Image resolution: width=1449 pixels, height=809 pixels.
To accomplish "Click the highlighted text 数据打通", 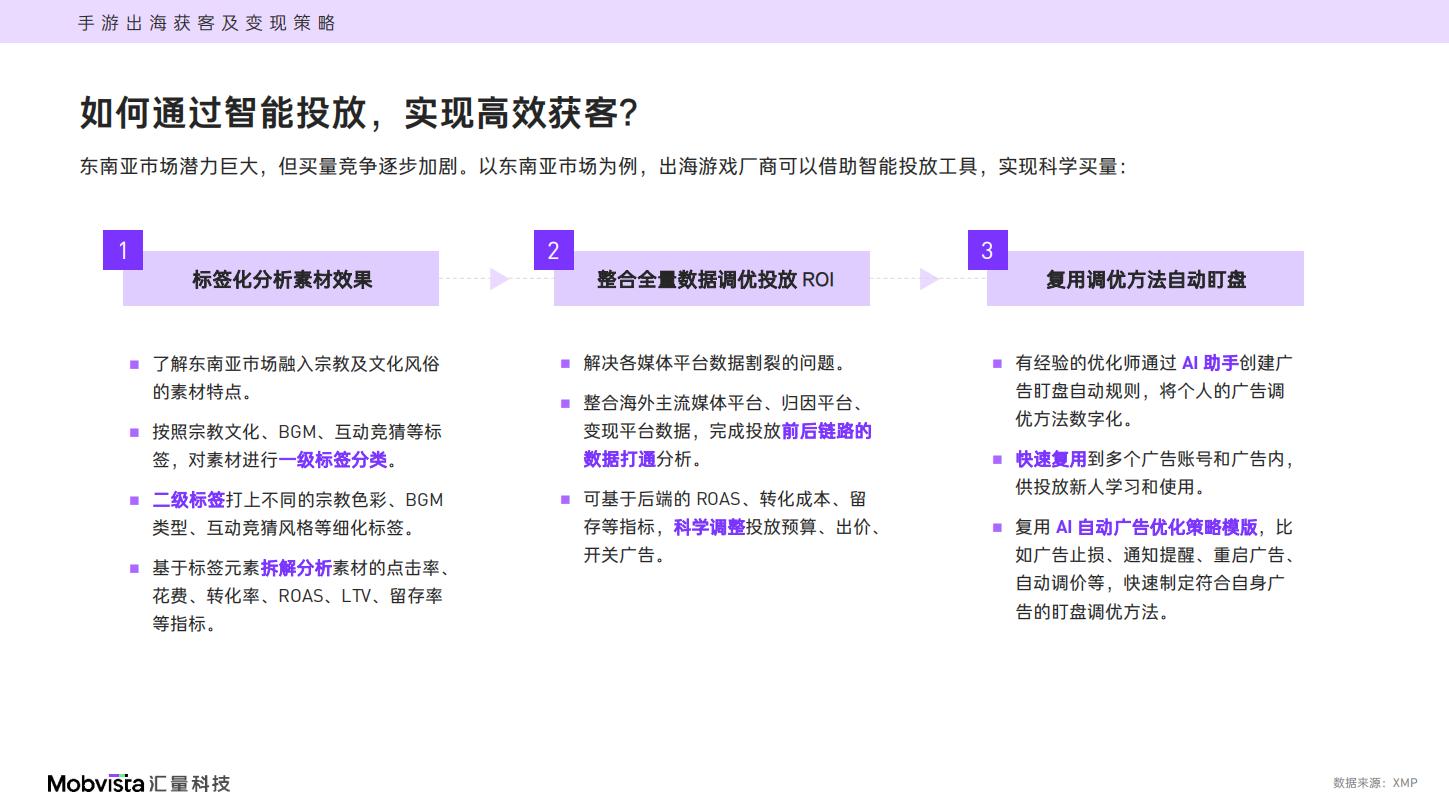I will 620,459.
